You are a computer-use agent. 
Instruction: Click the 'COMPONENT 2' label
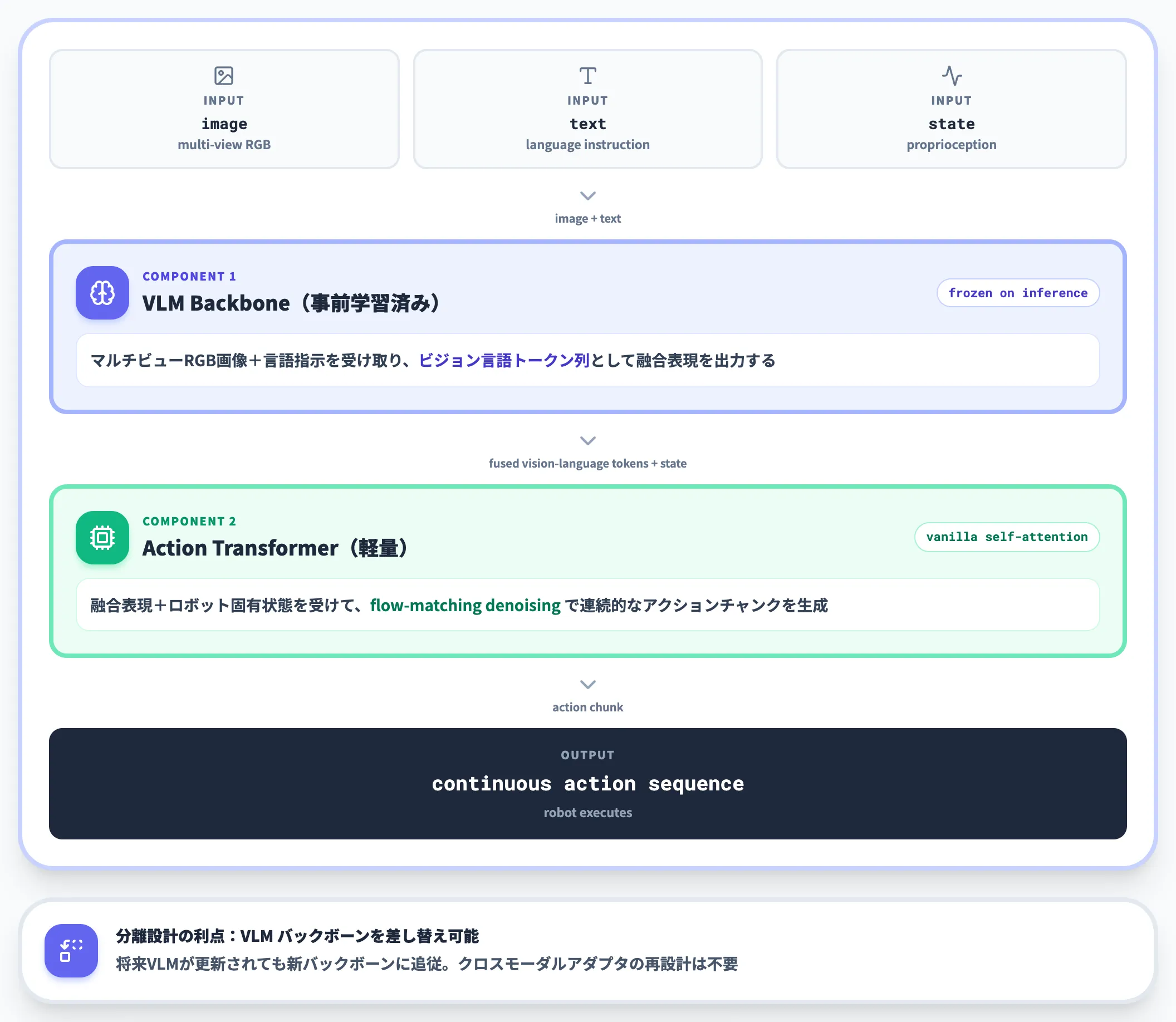pos(189,521)
